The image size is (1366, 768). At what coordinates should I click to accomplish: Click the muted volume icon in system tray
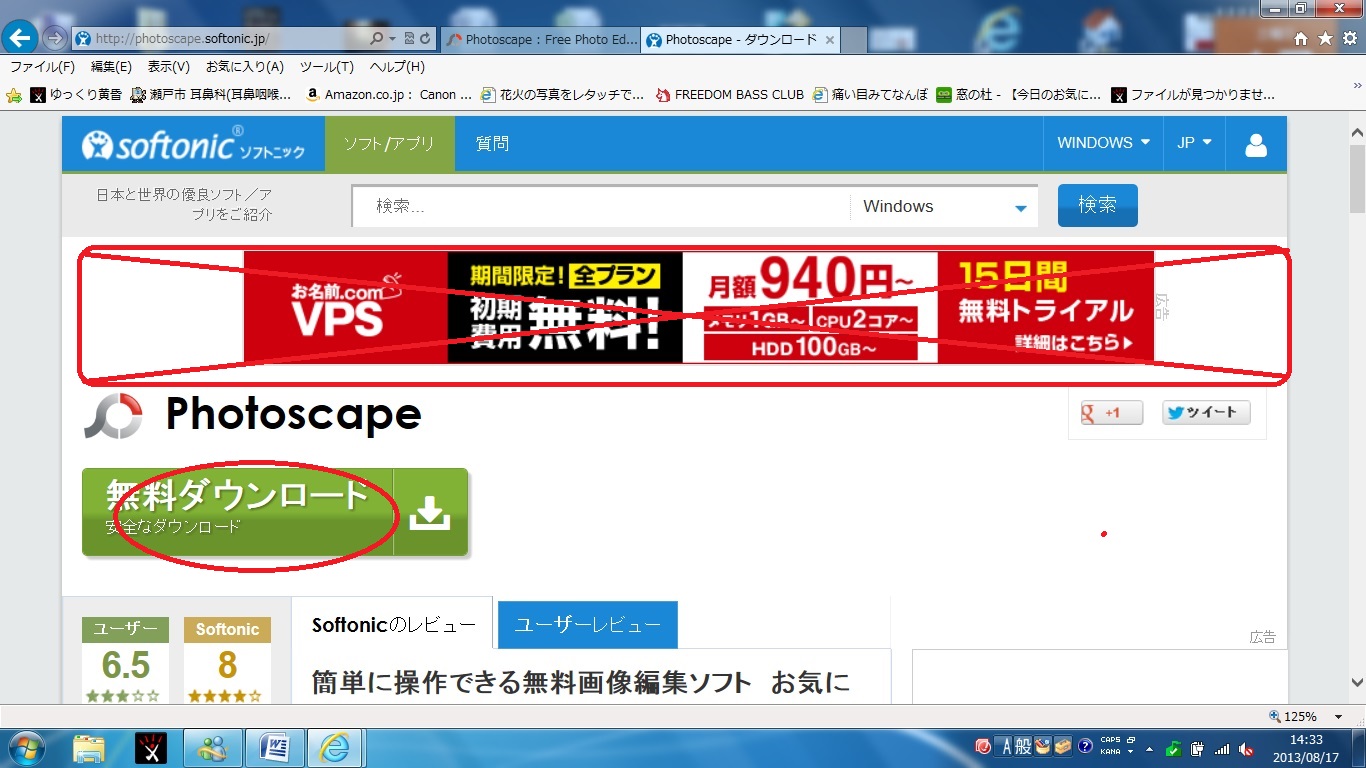[x=1245, y=748]
